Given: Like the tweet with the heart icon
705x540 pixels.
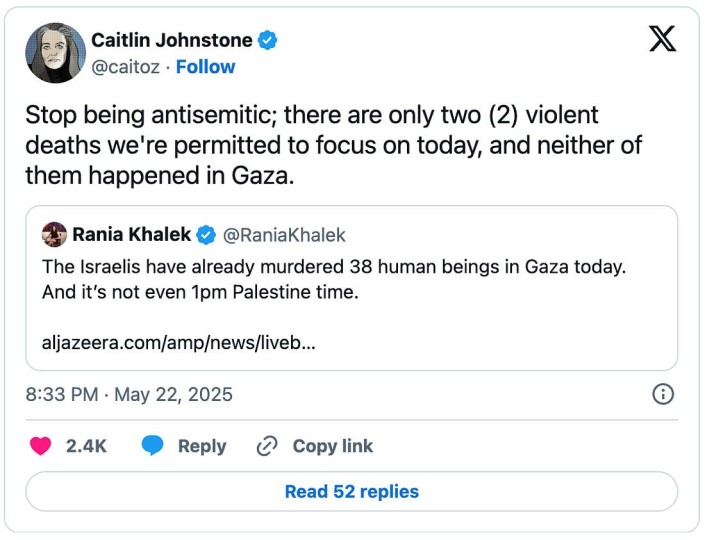Looking at the screenshot, I should (40, 446).
